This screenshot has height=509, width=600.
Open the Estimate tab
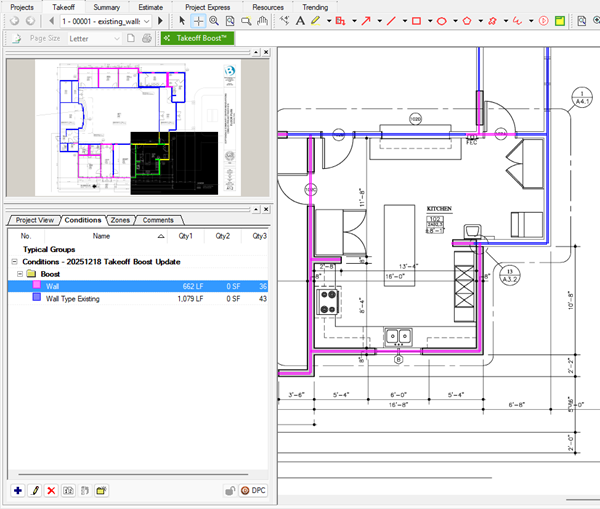[151, 6]
